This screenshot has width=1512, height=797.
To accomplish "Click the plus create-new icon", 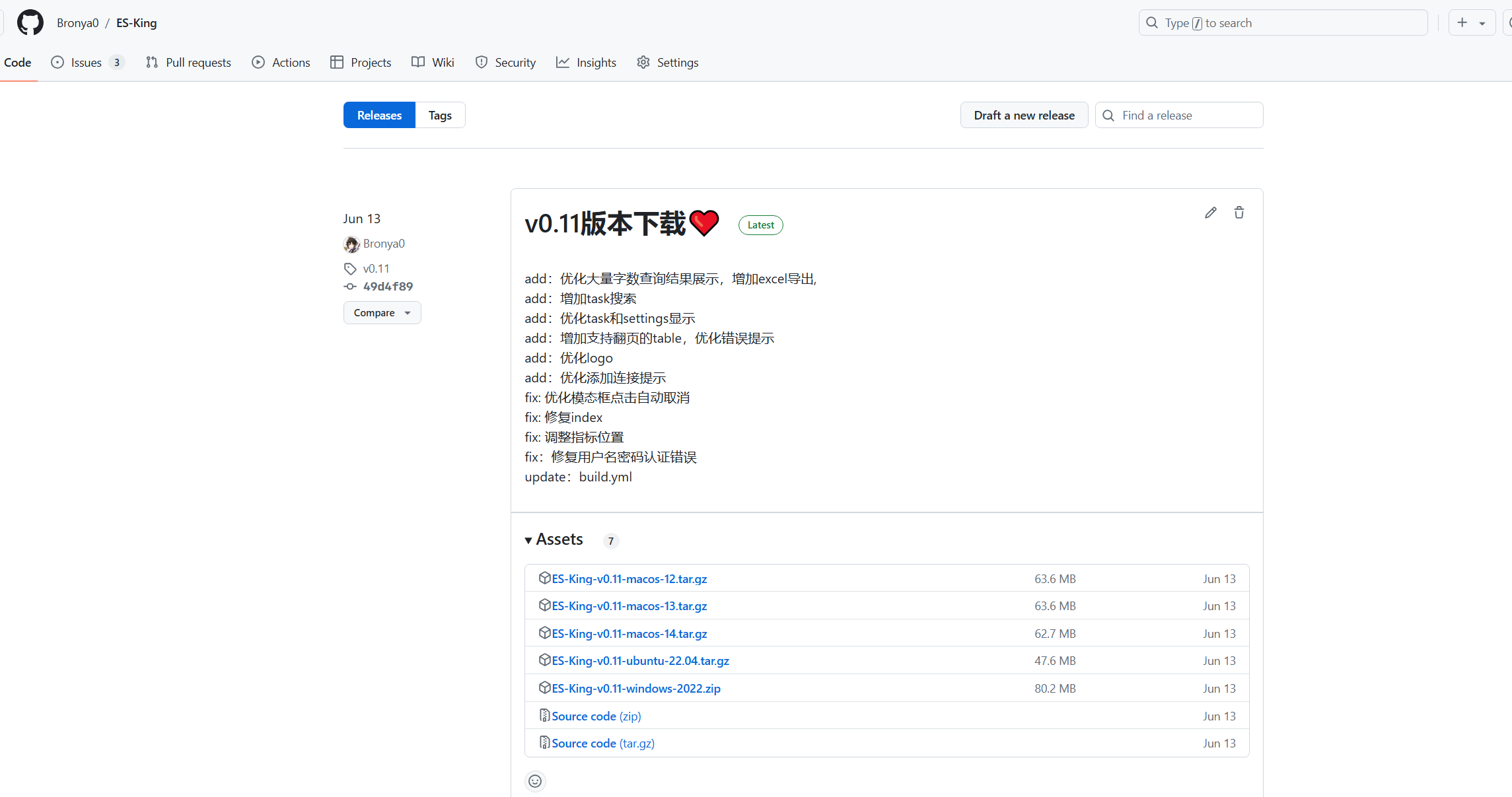I will [x=1462, y=22].
